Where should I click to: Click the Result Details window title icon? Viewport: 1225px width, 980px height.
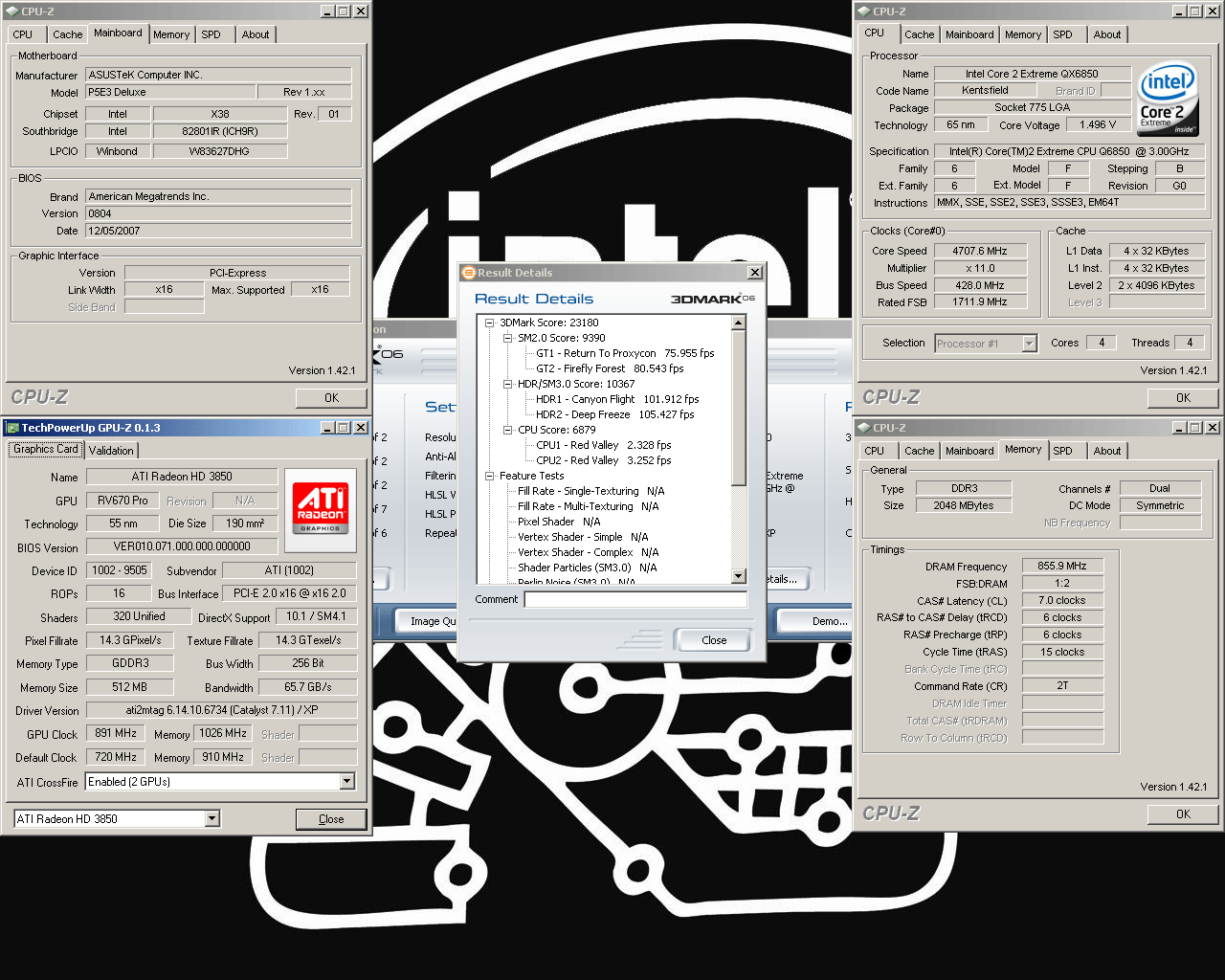[469, 273]
